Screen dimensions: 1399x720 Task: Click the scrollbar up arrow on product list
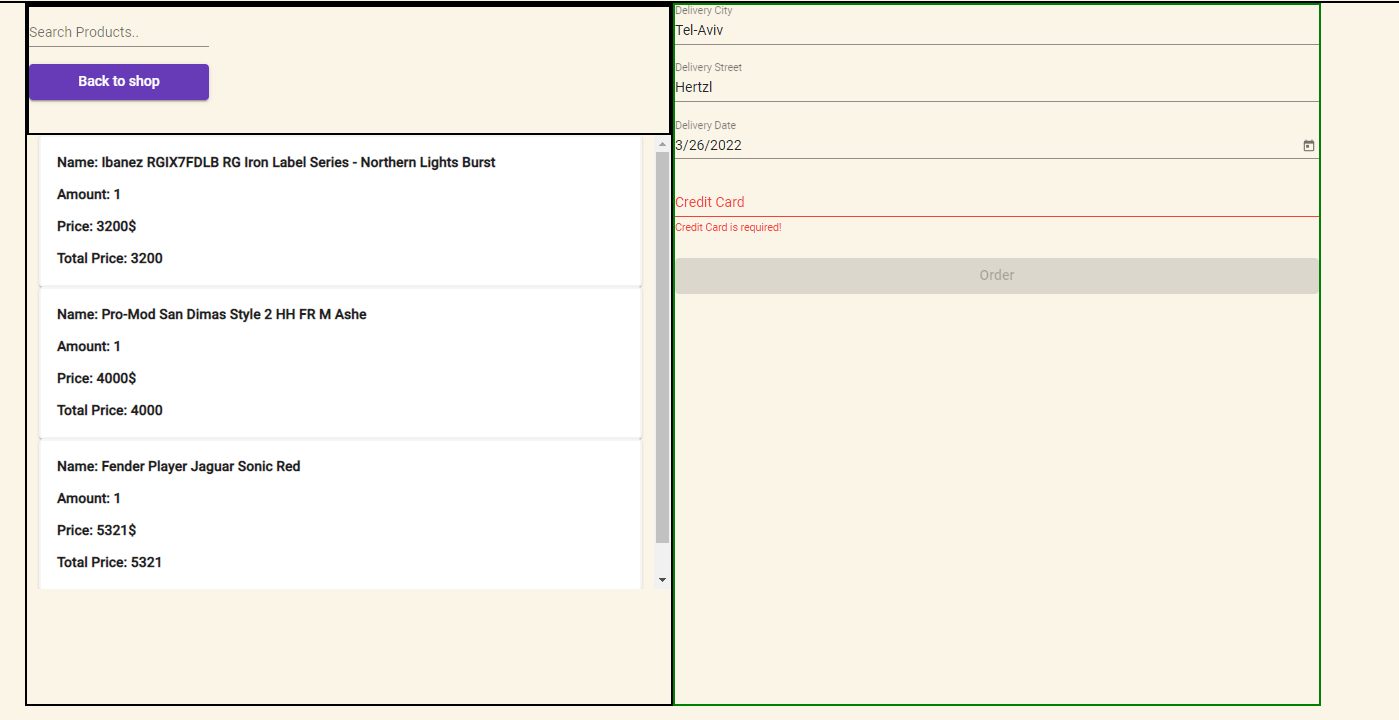[x=661, y=142]
